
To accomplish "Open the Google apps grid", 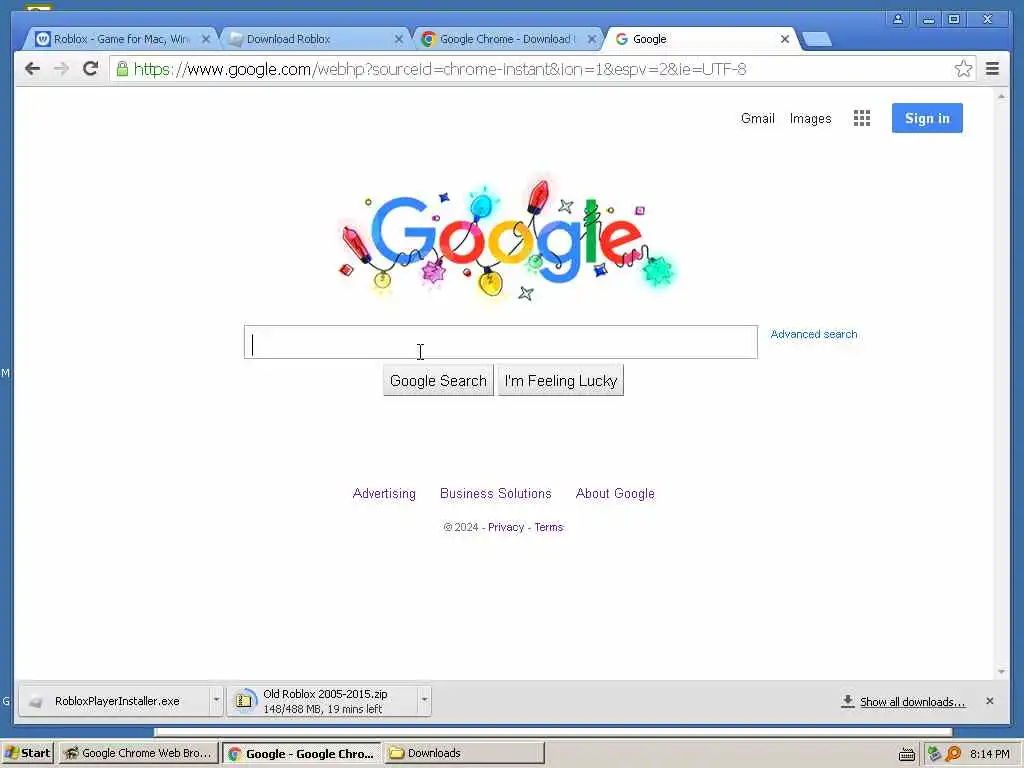I will click(861, 118).
